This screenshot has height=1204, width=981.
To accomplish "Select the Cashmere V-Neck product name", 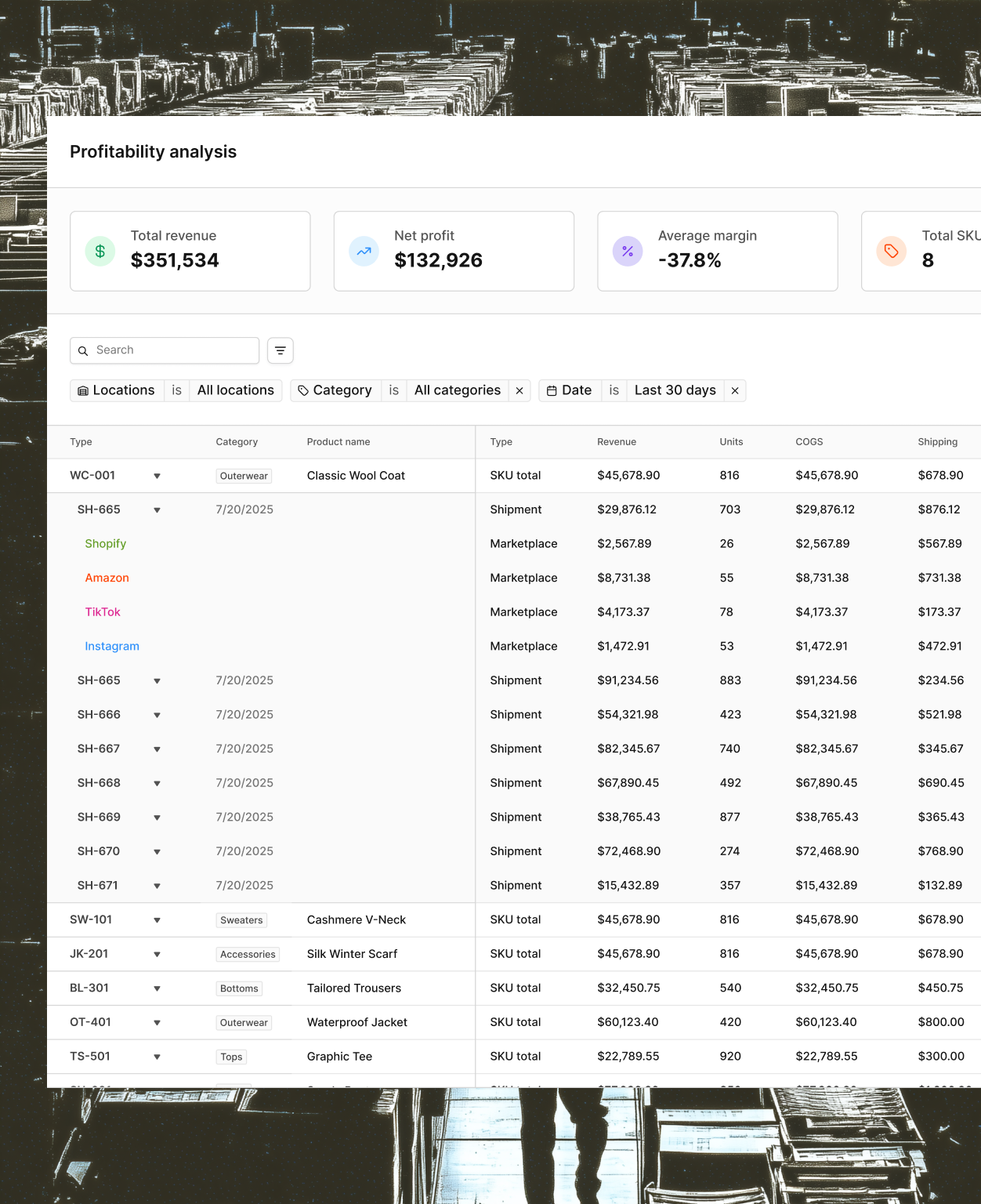I will click(357, 919).
